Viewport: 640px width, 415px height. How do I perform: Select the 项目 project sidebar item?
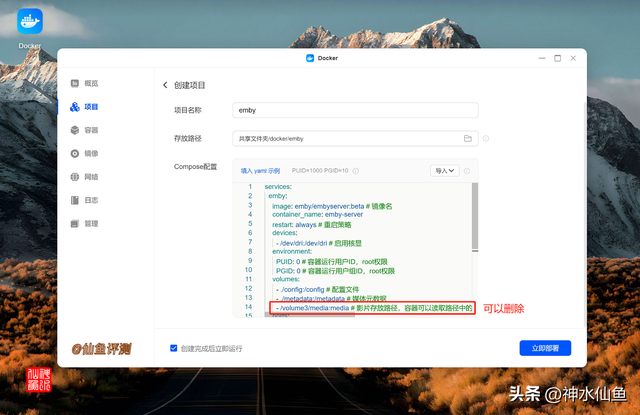tap(84, 107)
